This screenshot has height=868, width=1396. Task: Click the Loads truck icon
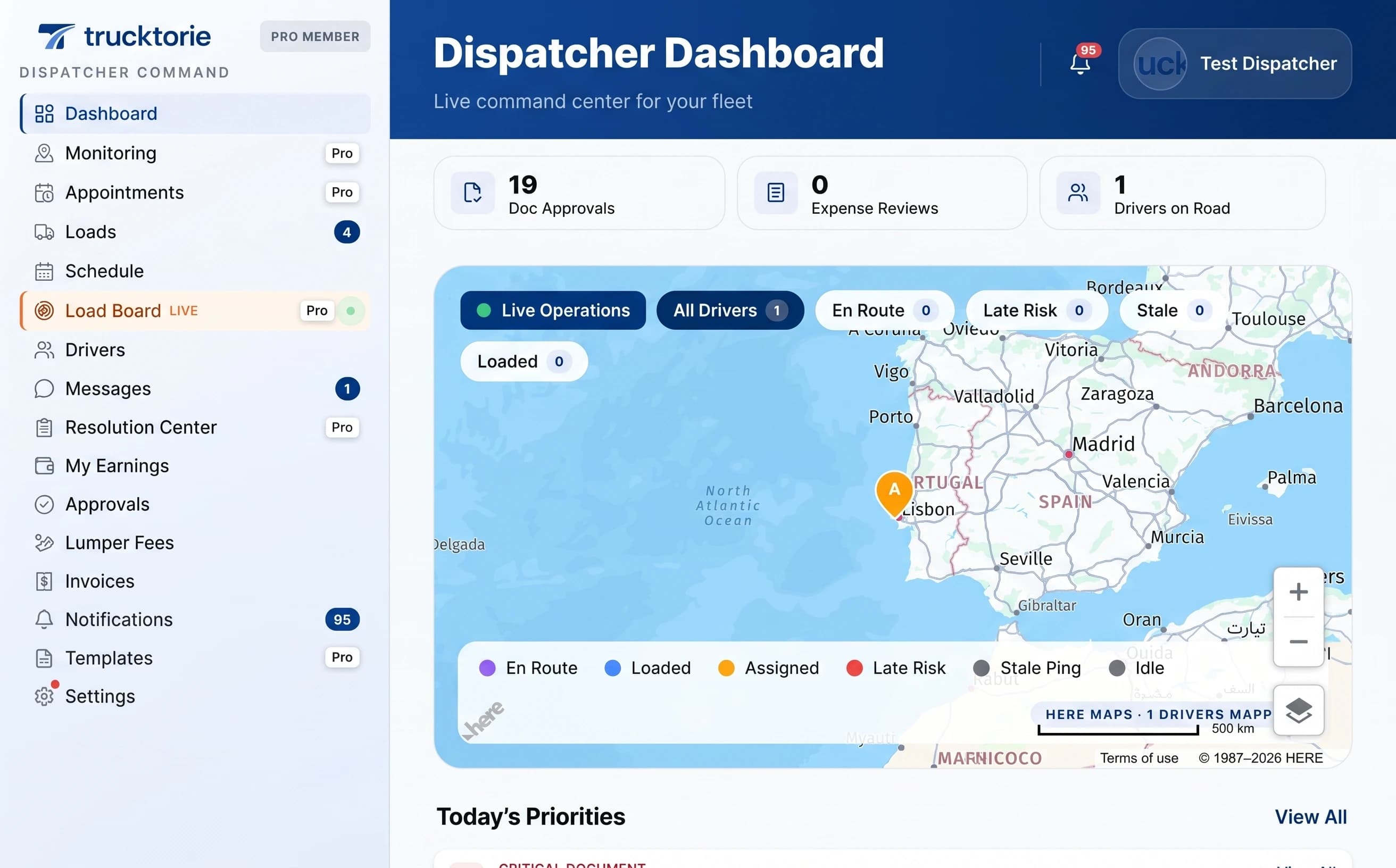click(44, 232)
